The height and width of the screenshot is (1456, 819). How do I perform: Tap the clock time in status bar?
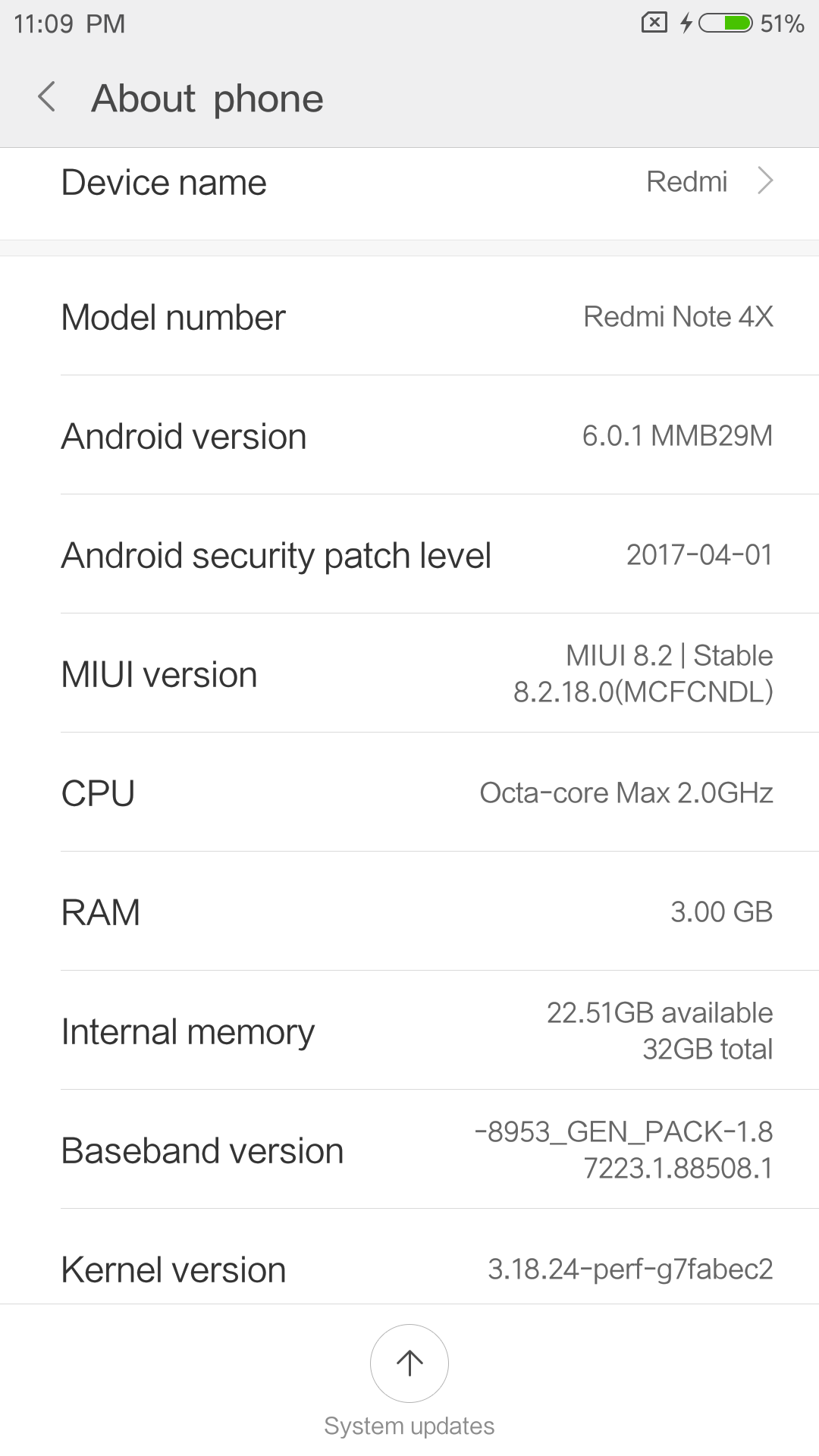click(69, 24)
